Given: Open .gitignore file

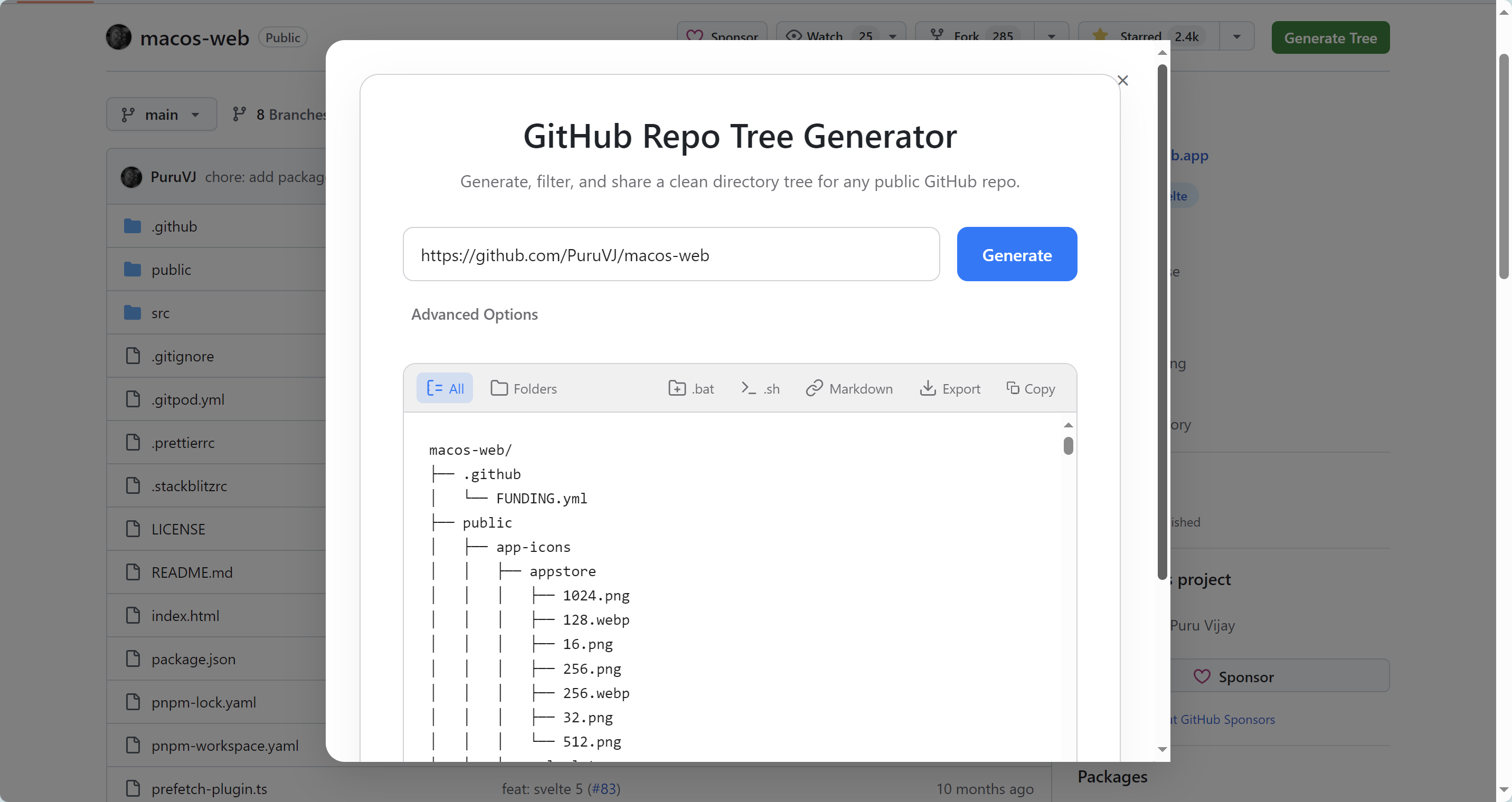Looking at the screenshot, I should point(183,356).
